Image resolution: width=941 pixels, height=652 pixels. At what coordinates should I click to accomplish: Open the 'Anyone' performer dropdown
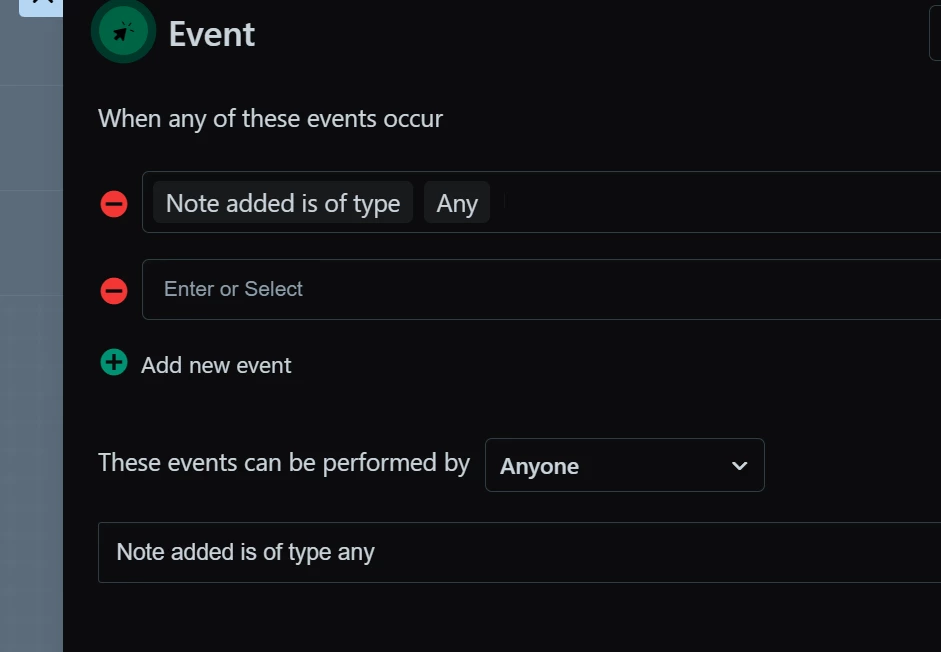(624, 465)
